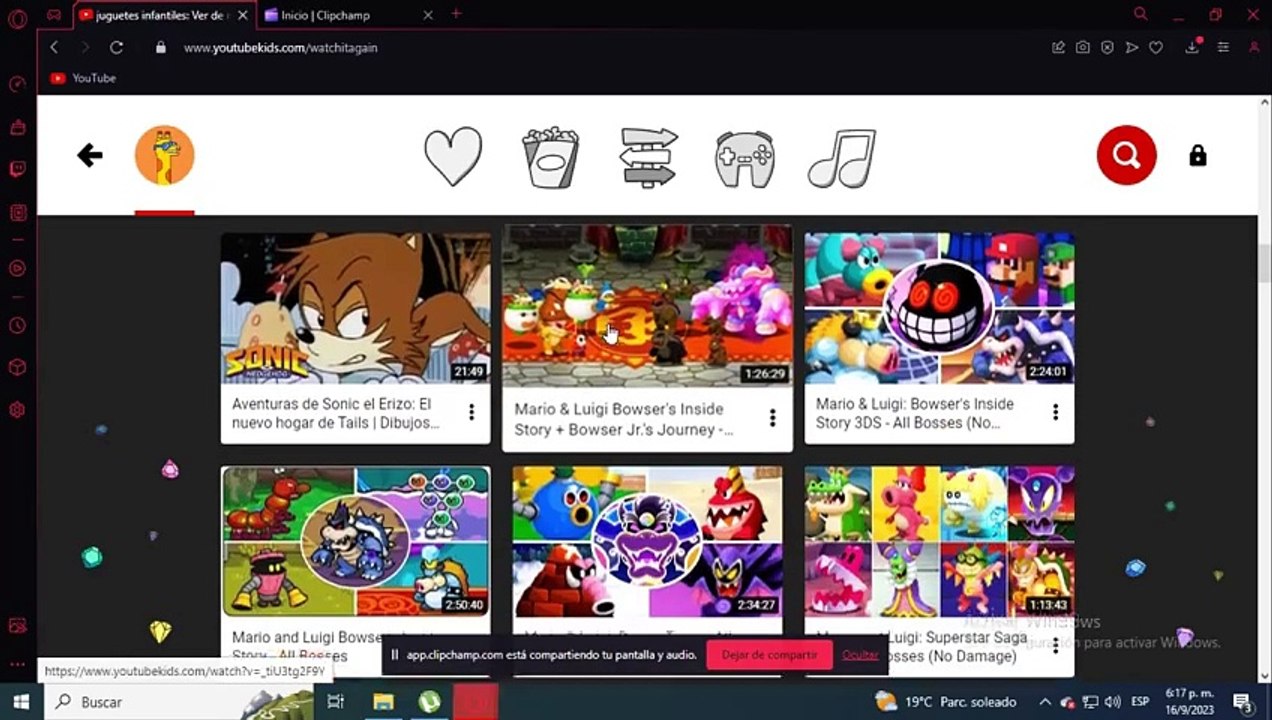This screenshot has width=1272, height=720.
Task: Open Task View on taskbar
Action: [x=336, y=702]
